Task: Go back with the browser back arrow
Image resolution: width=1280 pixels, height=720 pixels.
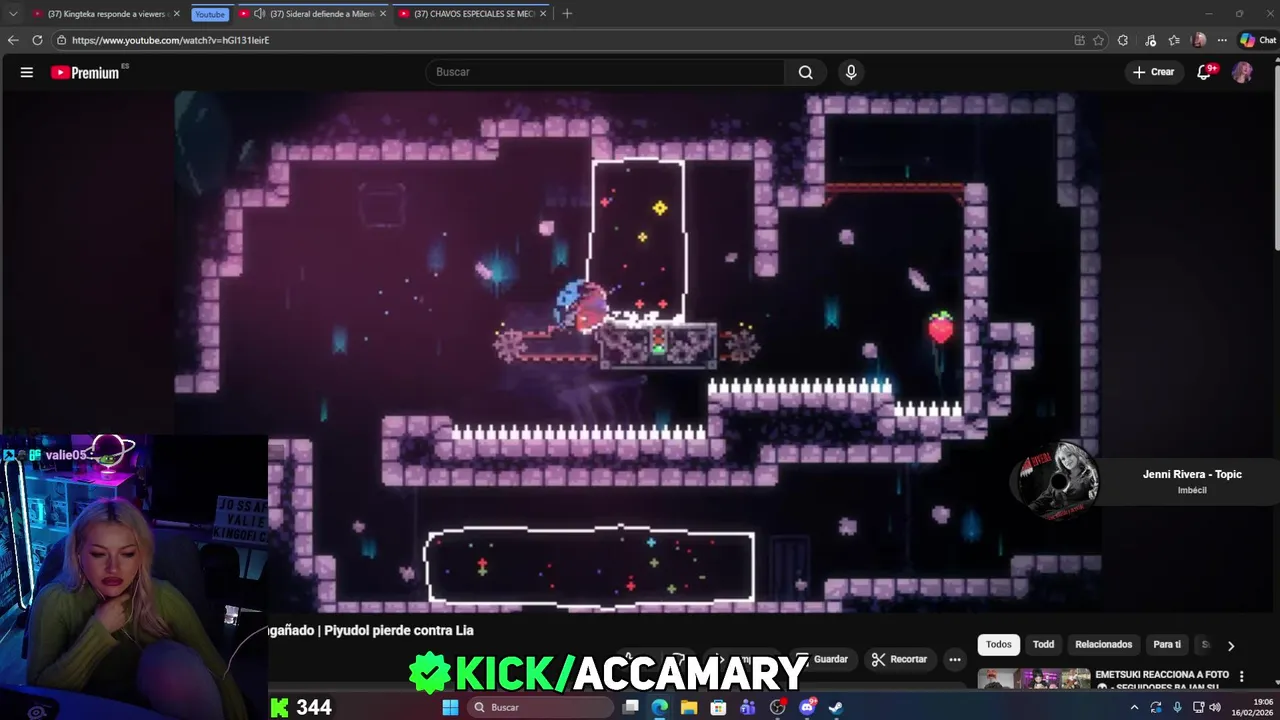Action: (x=13, y=40)
